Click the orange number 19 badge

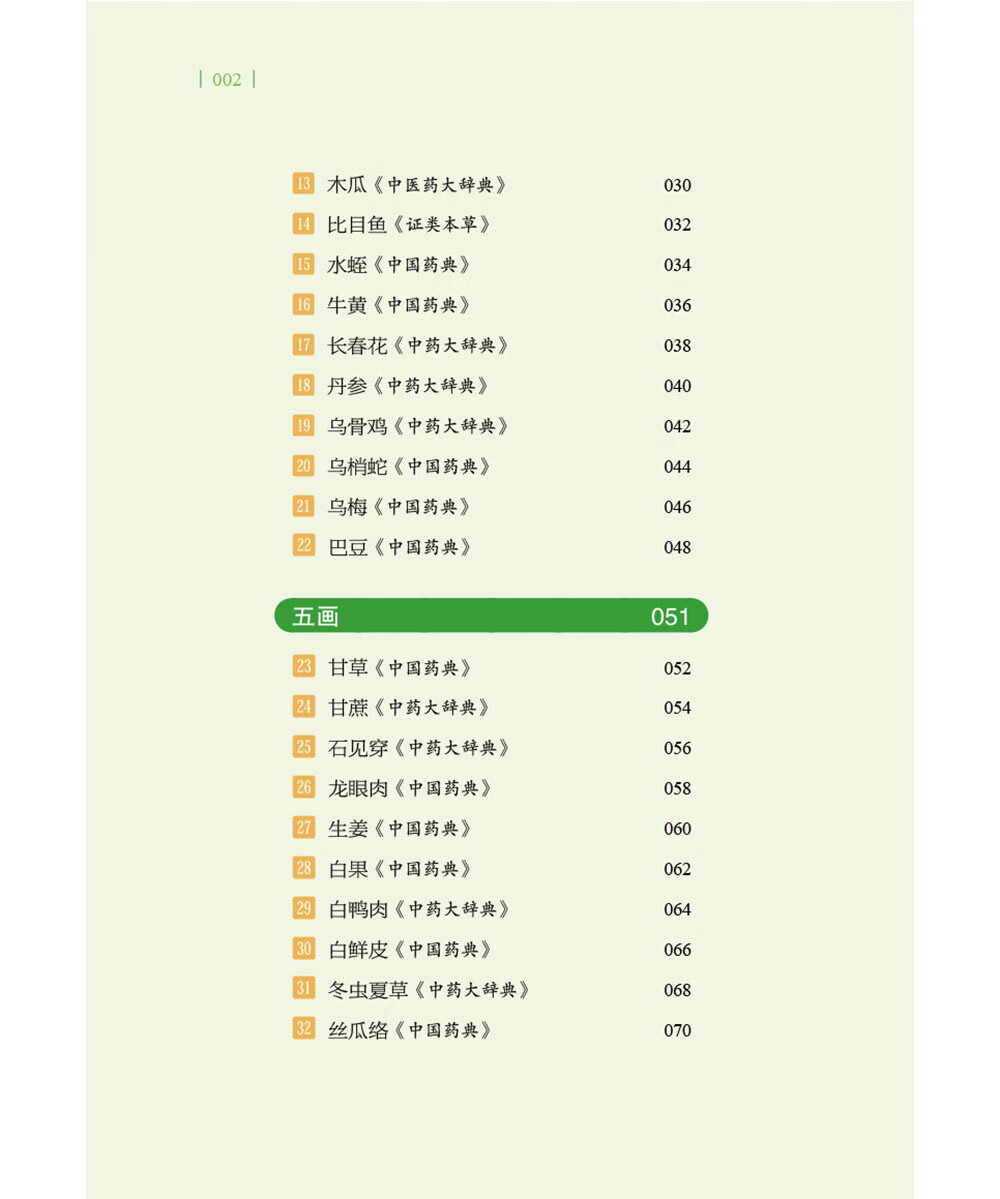(304, 425)
